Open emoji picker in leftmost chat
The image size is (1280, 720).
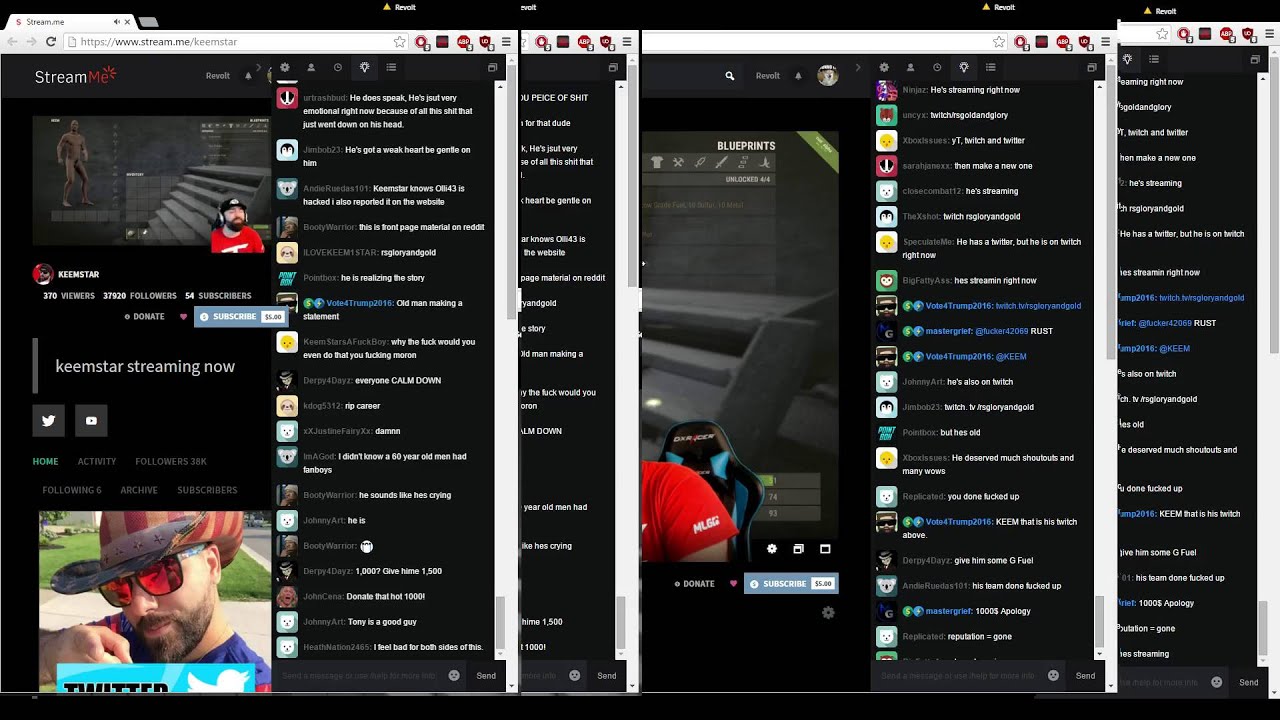(454, 676)
